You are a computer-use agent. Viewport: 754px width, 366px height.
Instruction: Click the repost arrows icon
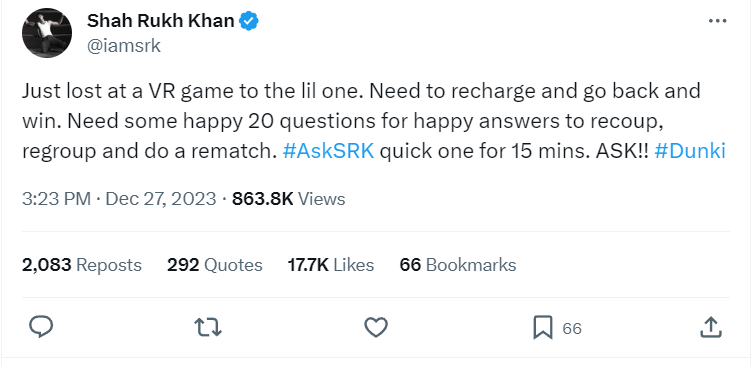point(208,328)
